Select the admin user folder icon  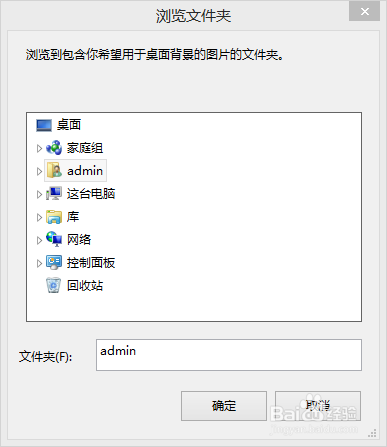point(54,170)
